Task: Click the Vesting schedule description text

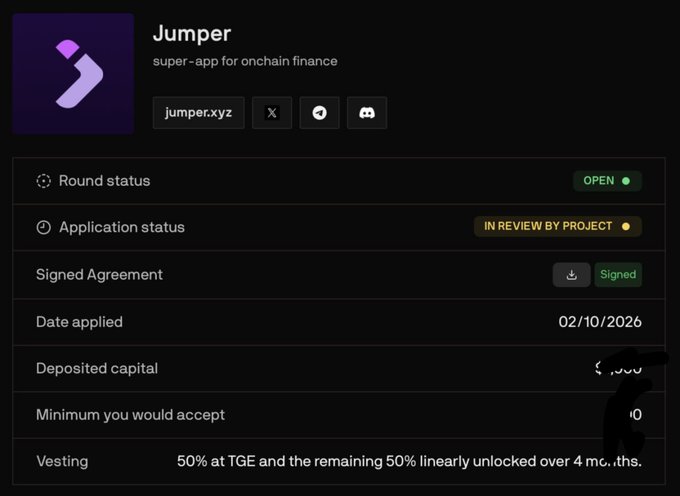Action: [x=409, y=461]
